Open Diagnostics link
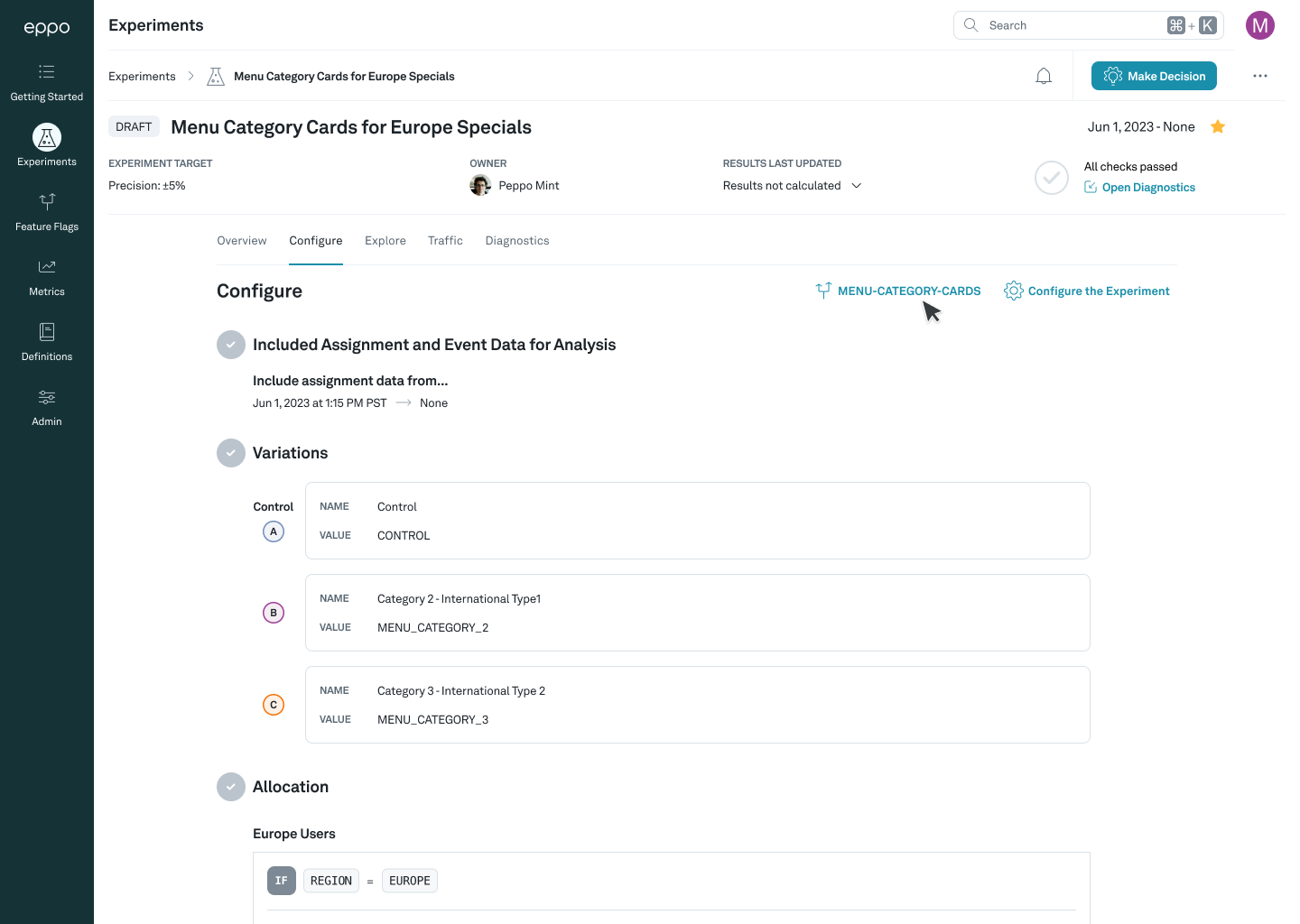Screen dimensions: 1300x924 point(1148,188)
